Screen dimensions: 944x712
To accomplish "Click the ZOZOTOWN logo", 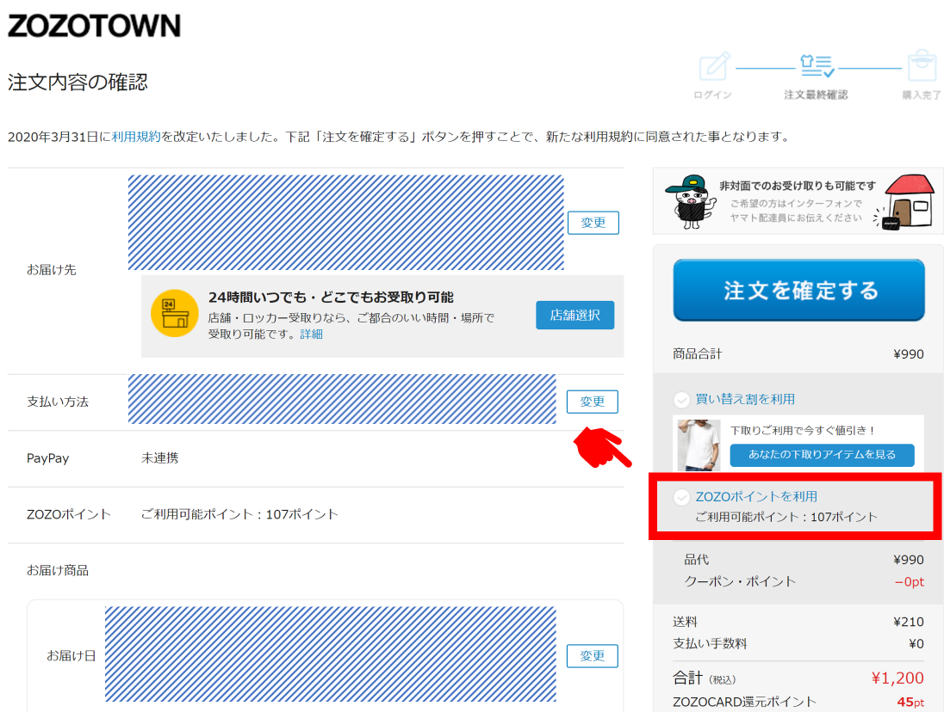I will click(94, 26).
